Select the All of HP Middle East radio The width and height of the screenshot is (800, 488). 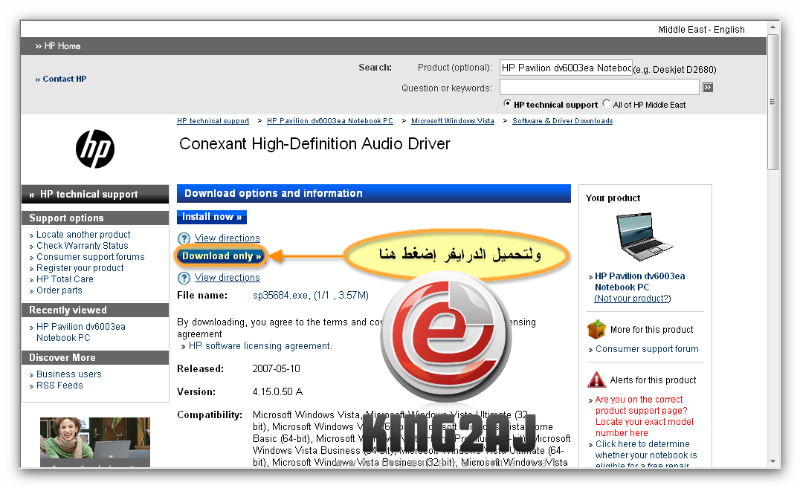(607, 104)
